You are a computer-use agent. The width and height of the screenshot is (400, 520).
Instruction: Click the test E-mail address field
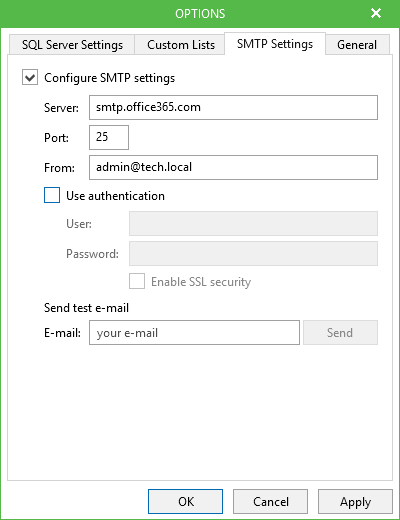coord(194,333)
